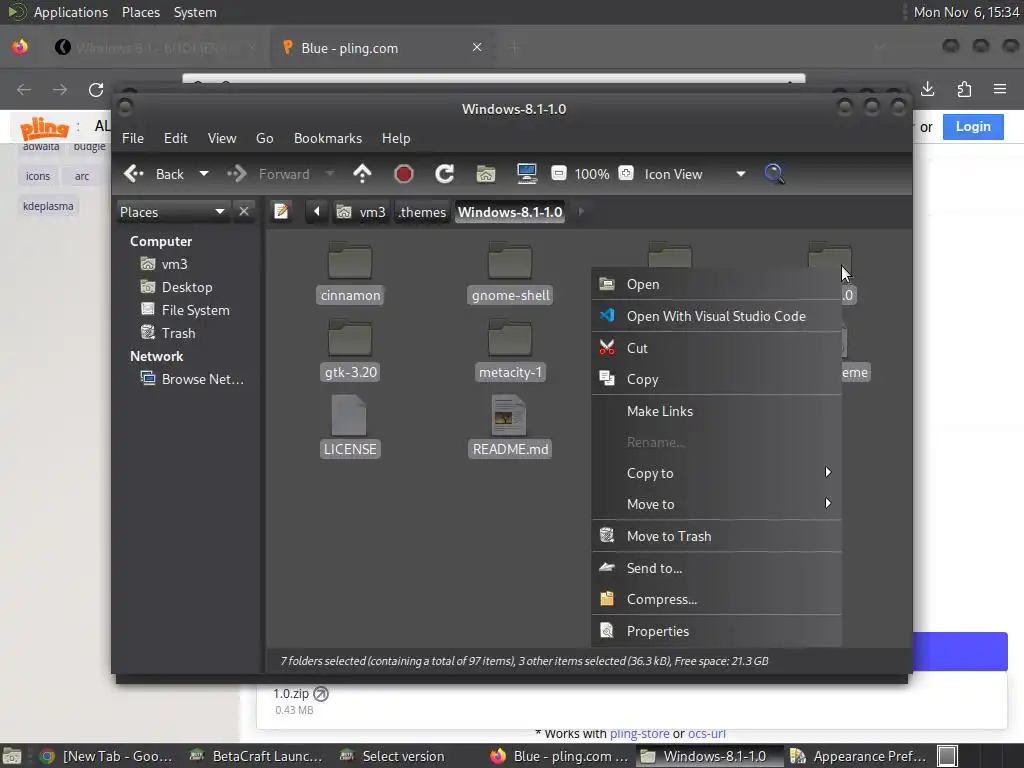The image size is (1024, 768).
Task: Toggle the location edit pencil icon
Action: 281,212
